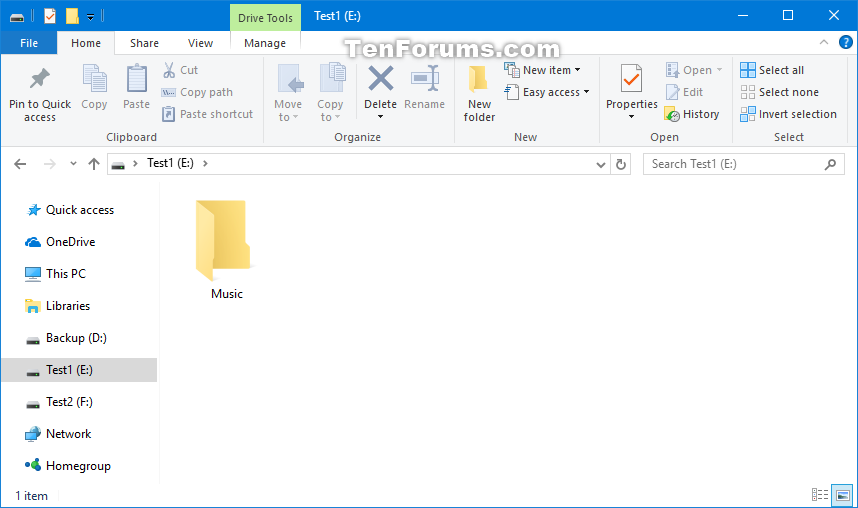Collapse the ribbon with the chevron
Image resolution: width=858 pixels, height=508 pixels.
[824, 42]
